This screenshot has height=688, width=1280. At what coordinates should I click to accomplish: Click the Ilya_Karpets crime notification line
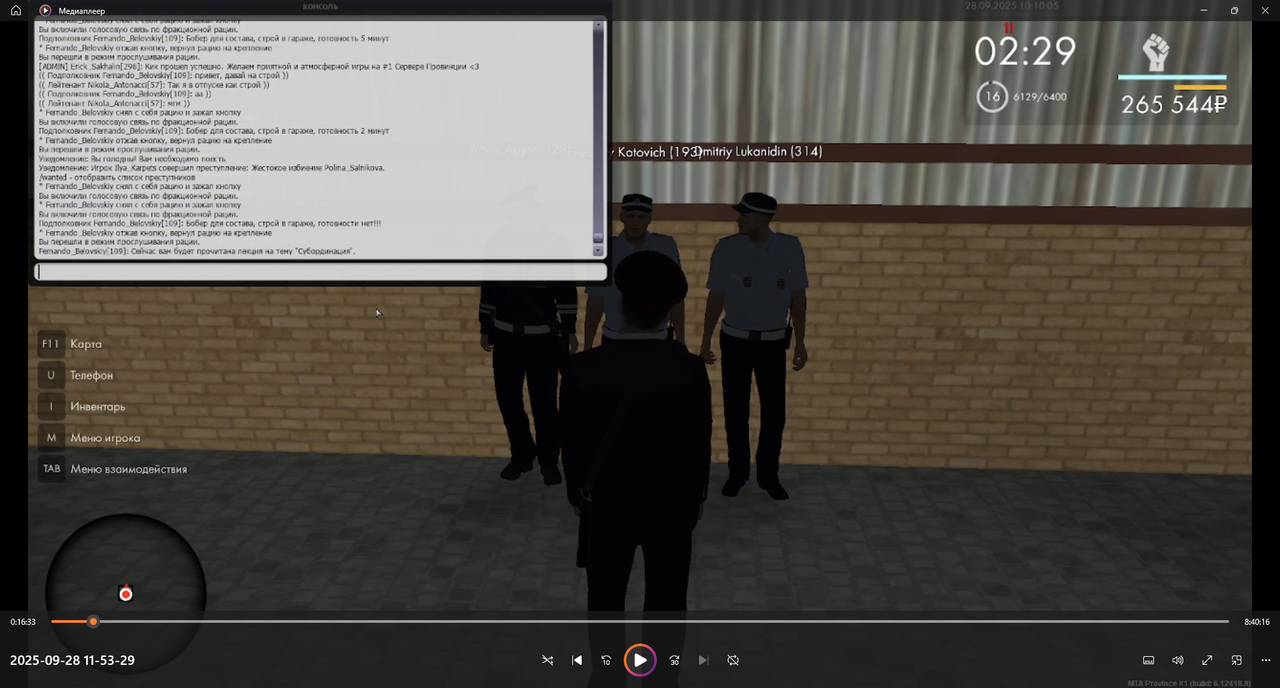click(211, 168)
